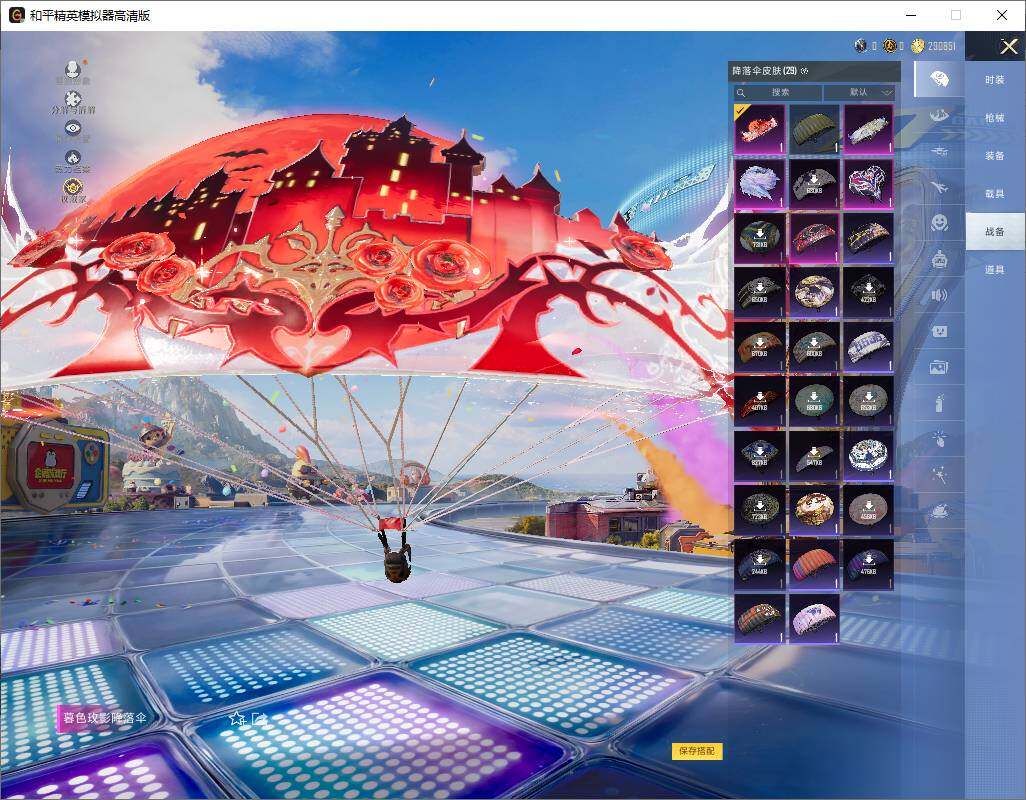Open 收藏家 collector badge icon
Viewport: 1026px width, 800px height.
click(x=73, y=189)
